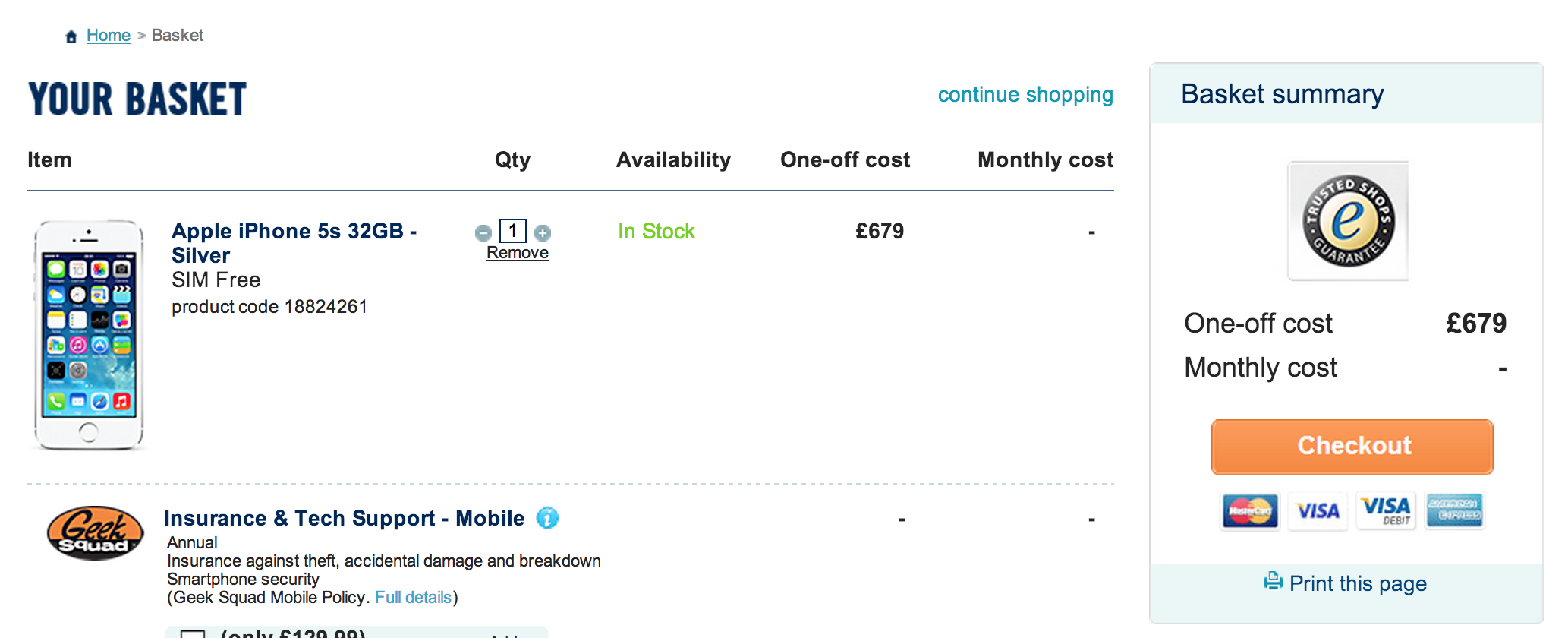Image resolution: width=1568 pixels, height=638 pixels.
Task: Go to Home breadcrumb link
Action: click(109, 36)
